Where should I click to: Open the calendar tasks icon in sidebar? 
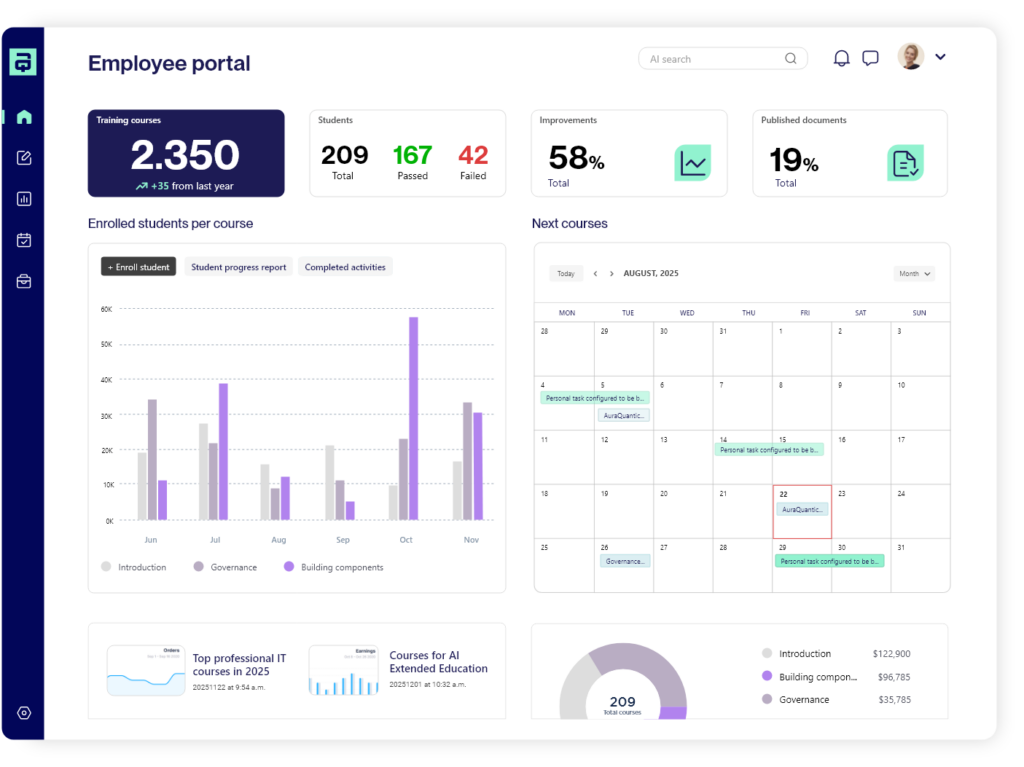coord(22,240)
